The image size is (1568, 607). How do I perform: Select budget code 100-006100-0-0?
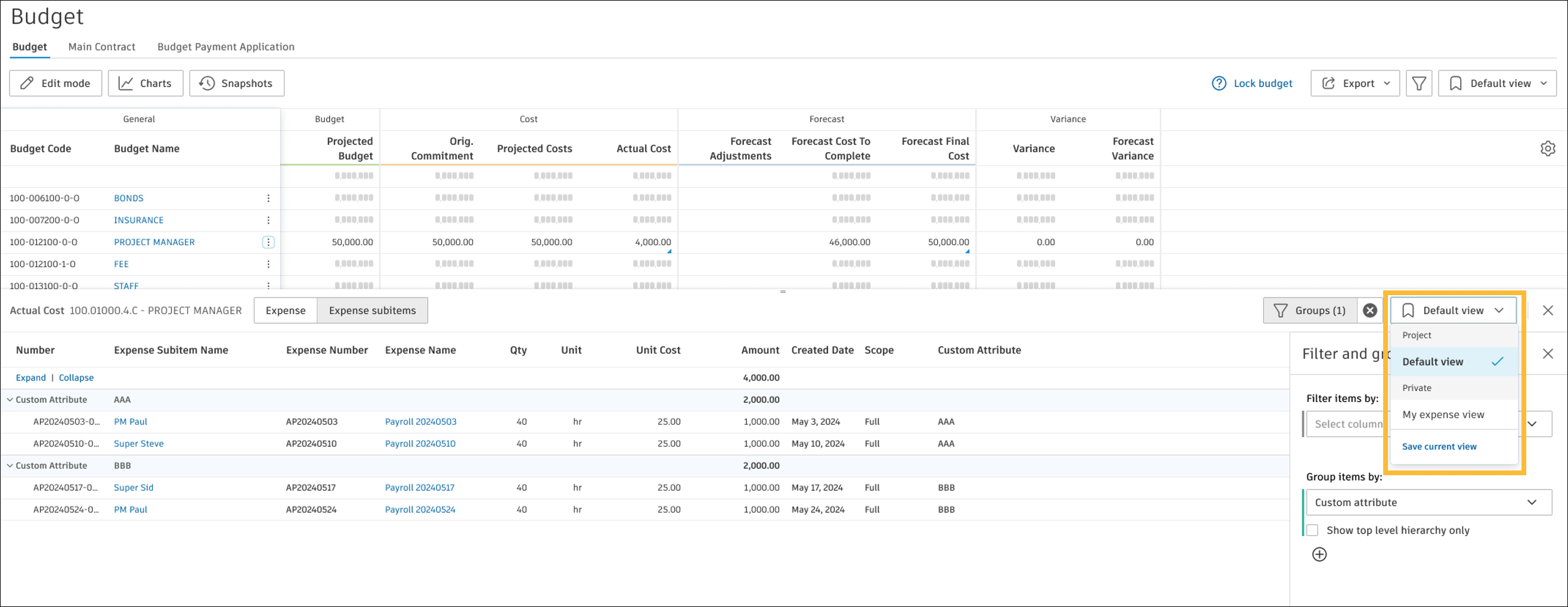45,199
